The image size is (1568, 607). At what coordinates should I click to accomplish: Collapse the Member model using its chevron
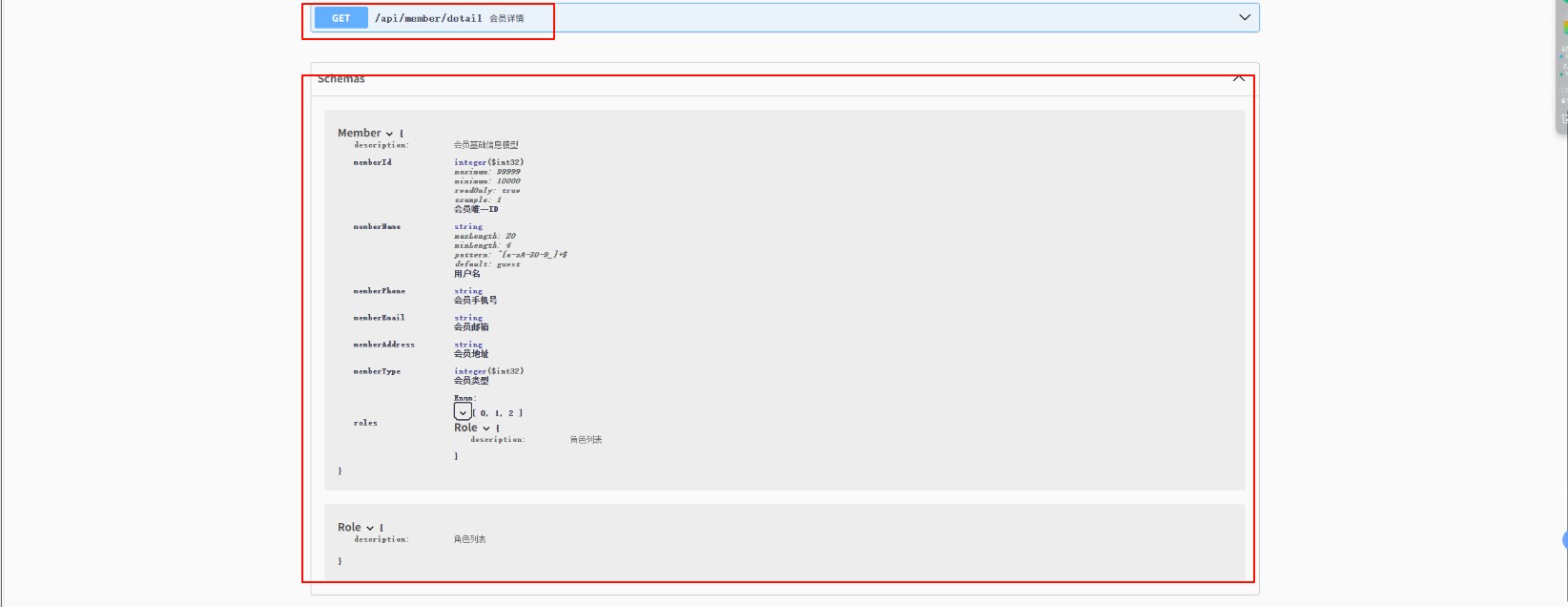(389, 134)
